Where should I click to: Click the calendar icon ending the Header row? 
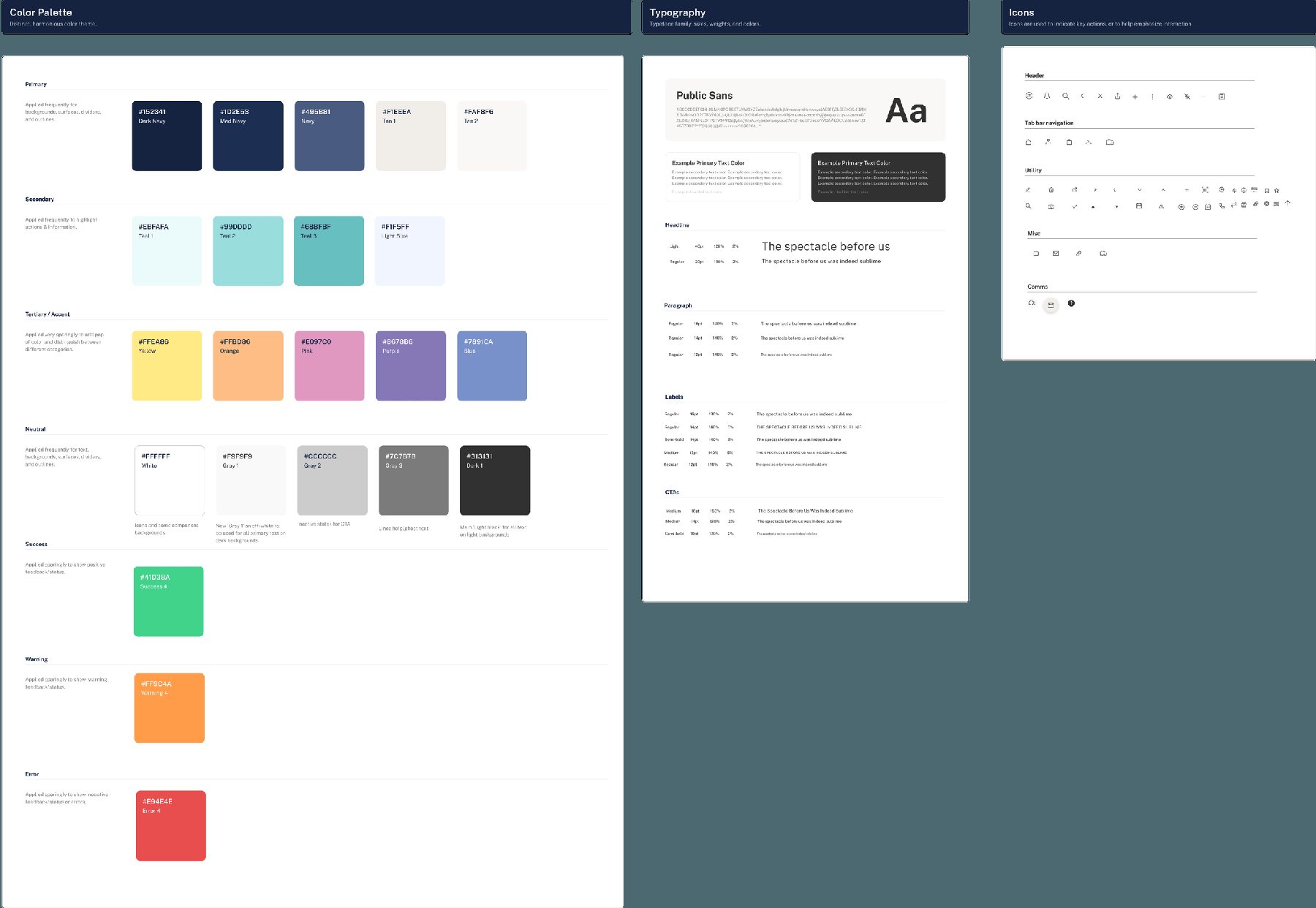coord(1222,96)
